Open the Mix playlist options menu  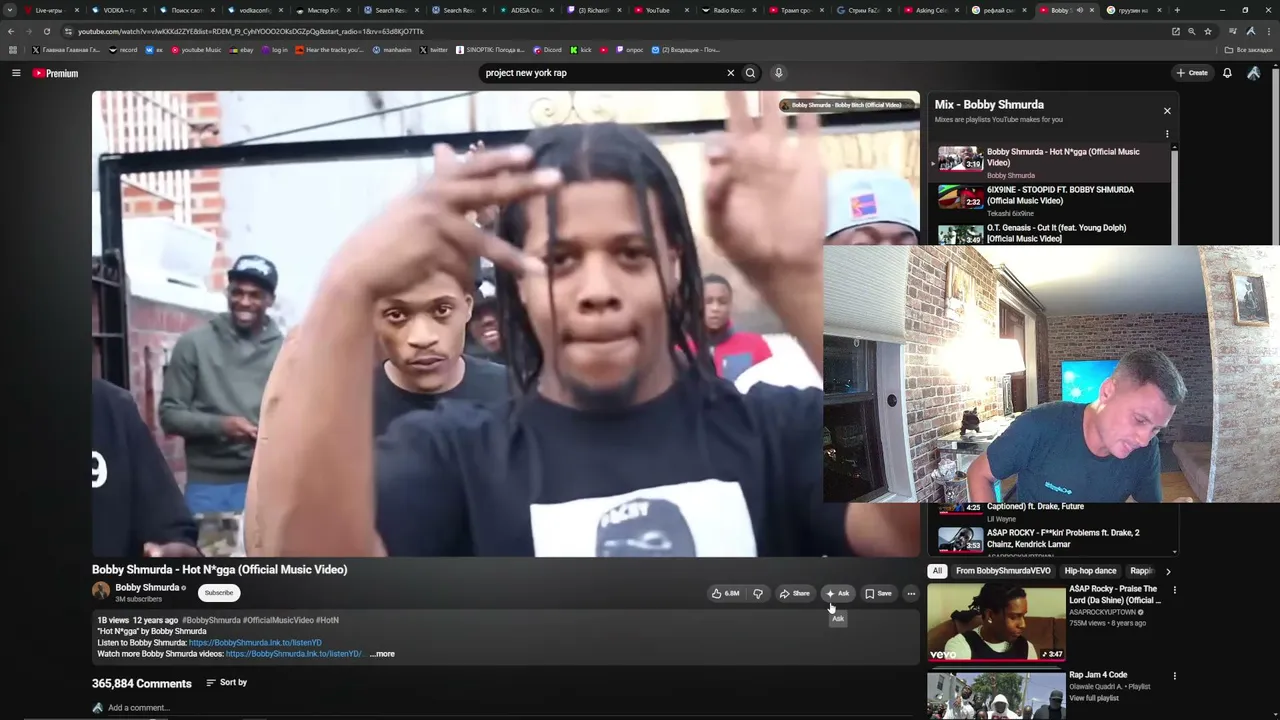pyautogui.click(x=1167, y=134)
